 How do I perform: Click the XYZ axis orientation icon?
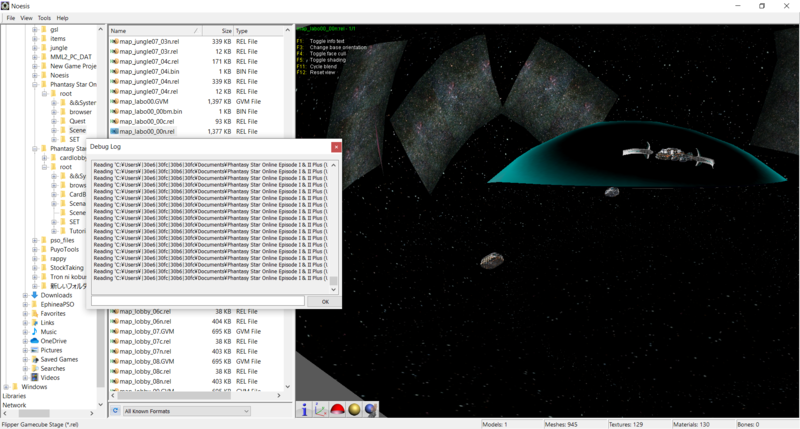(x=320, y=410)
